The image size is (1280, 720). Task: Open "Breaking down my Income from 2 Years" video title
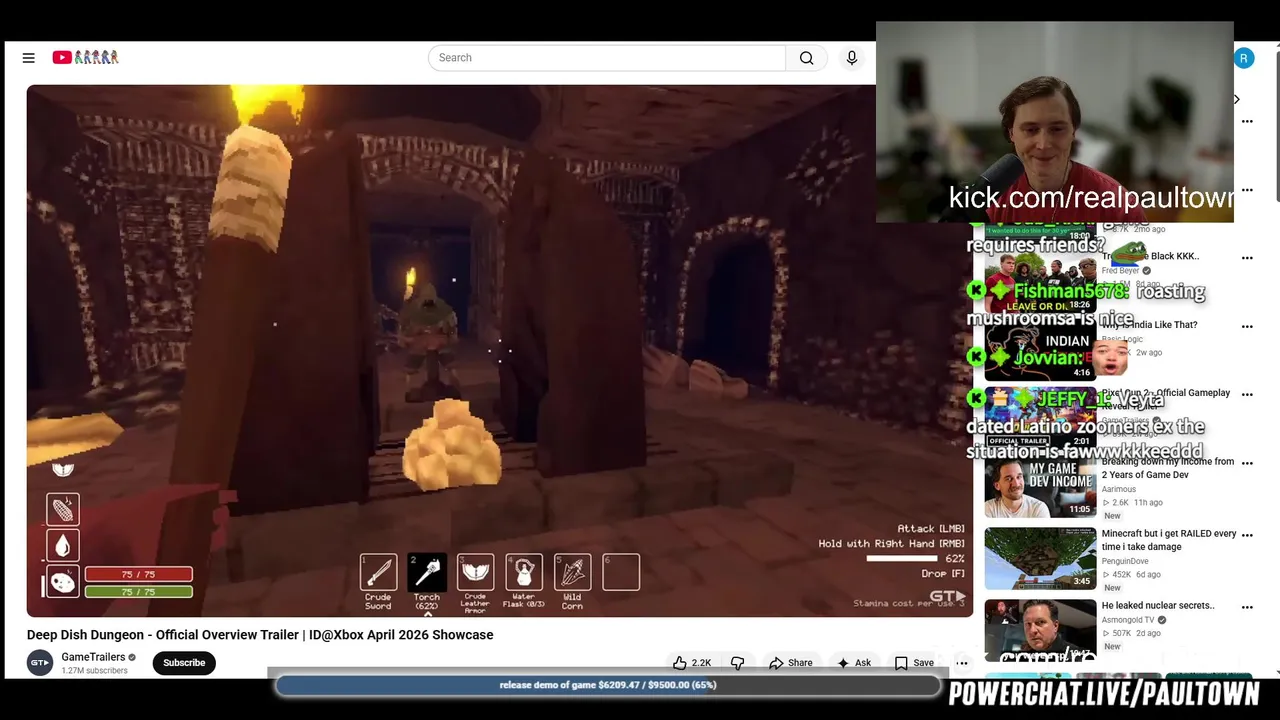(1168, 468)
